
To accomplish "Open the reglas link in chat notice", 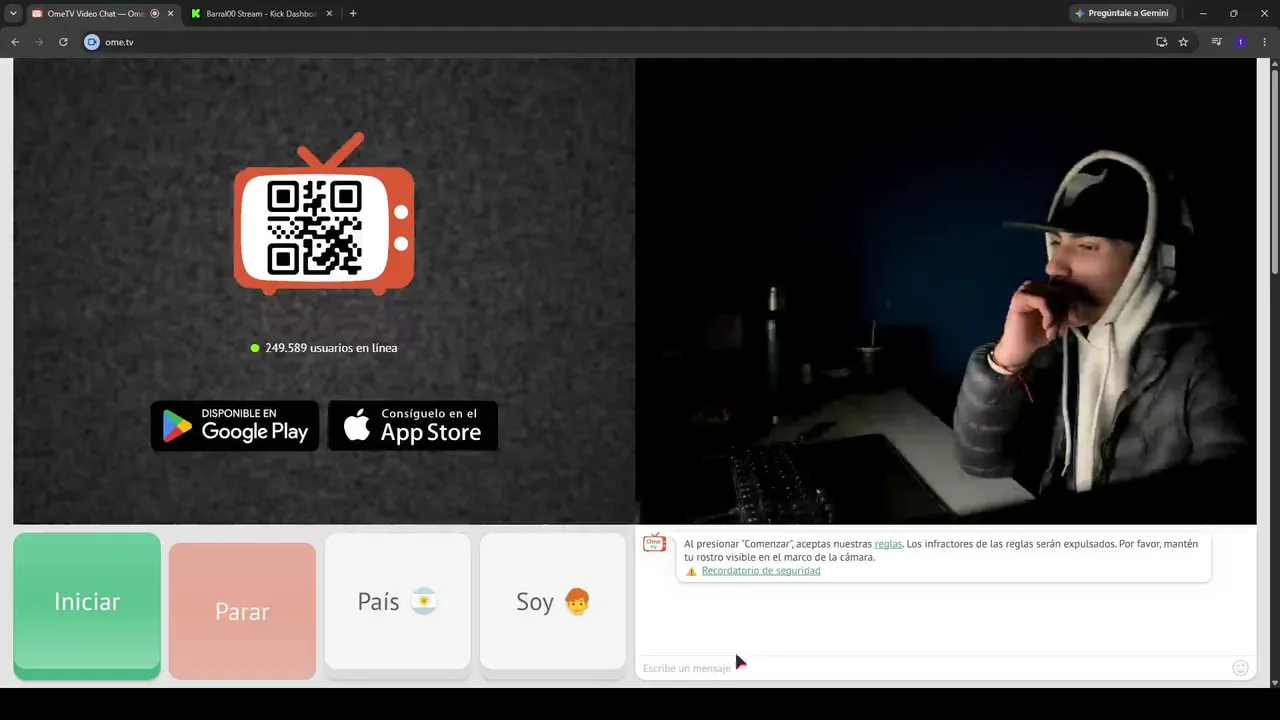I will (x=888, y=544).
